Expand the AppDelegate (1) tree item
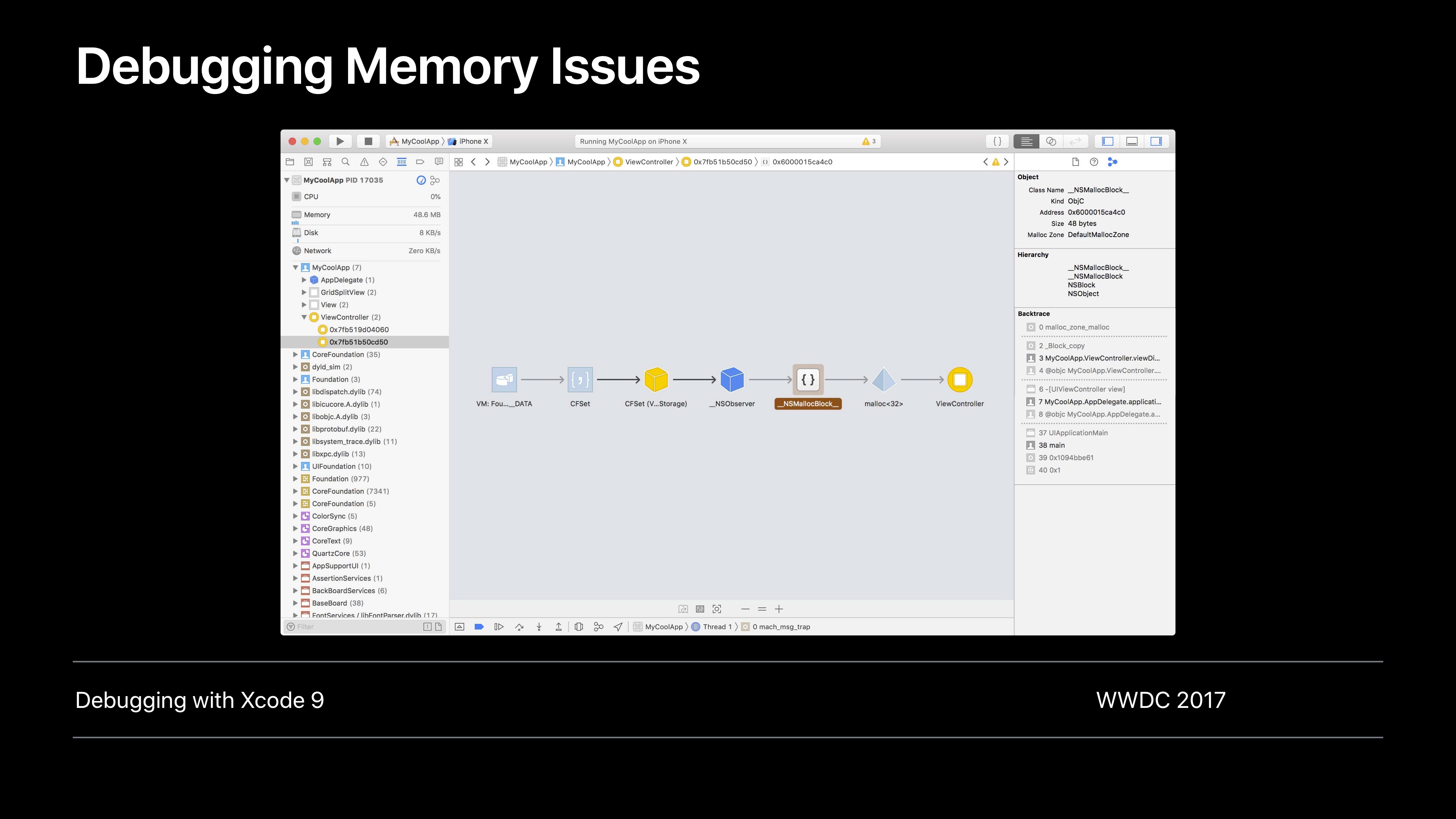This screenshot has height=819, width=1456. pos(304,280)
